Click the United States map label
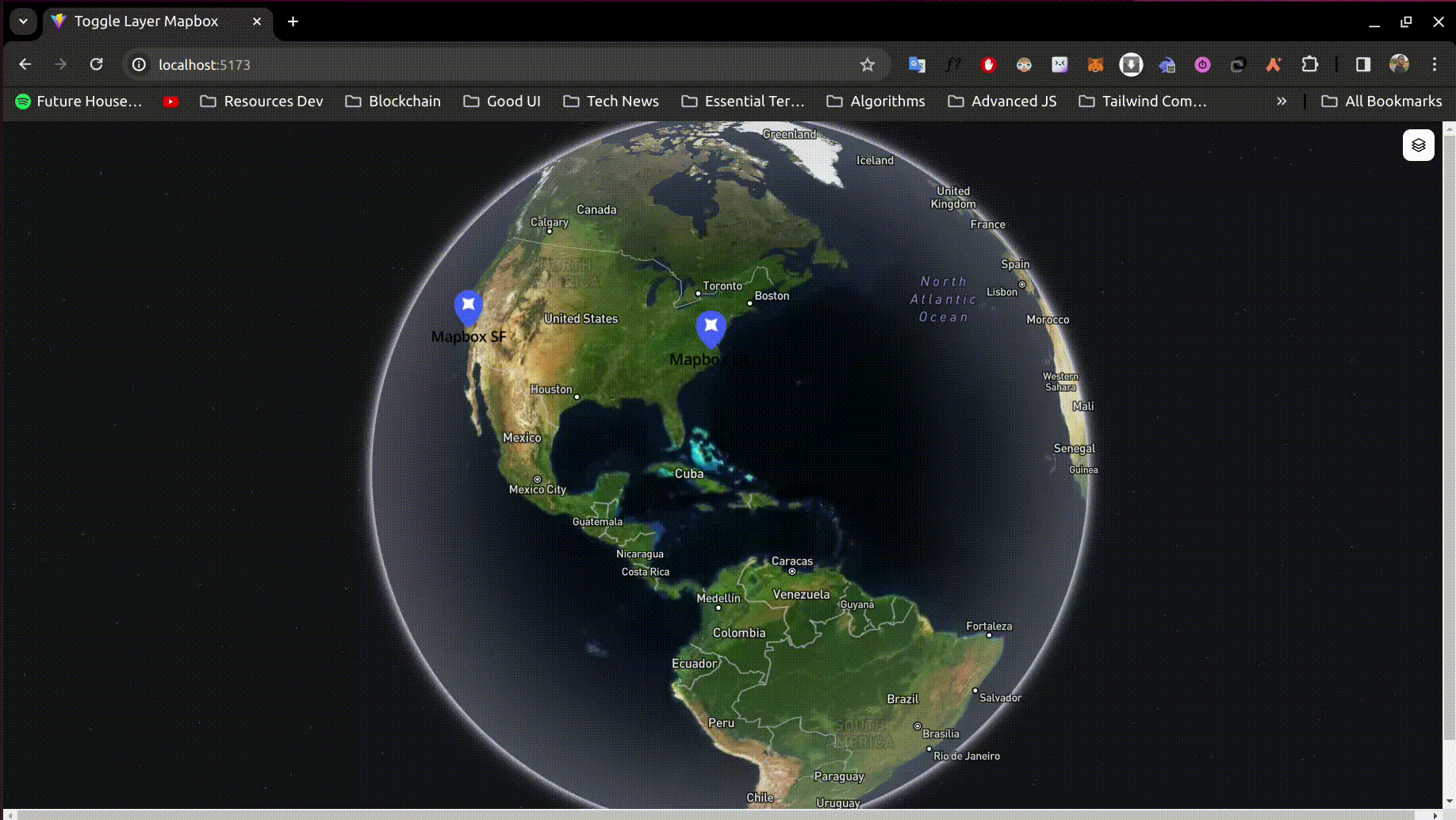Viewport: 1456px width, 820px height. point(580,319)
